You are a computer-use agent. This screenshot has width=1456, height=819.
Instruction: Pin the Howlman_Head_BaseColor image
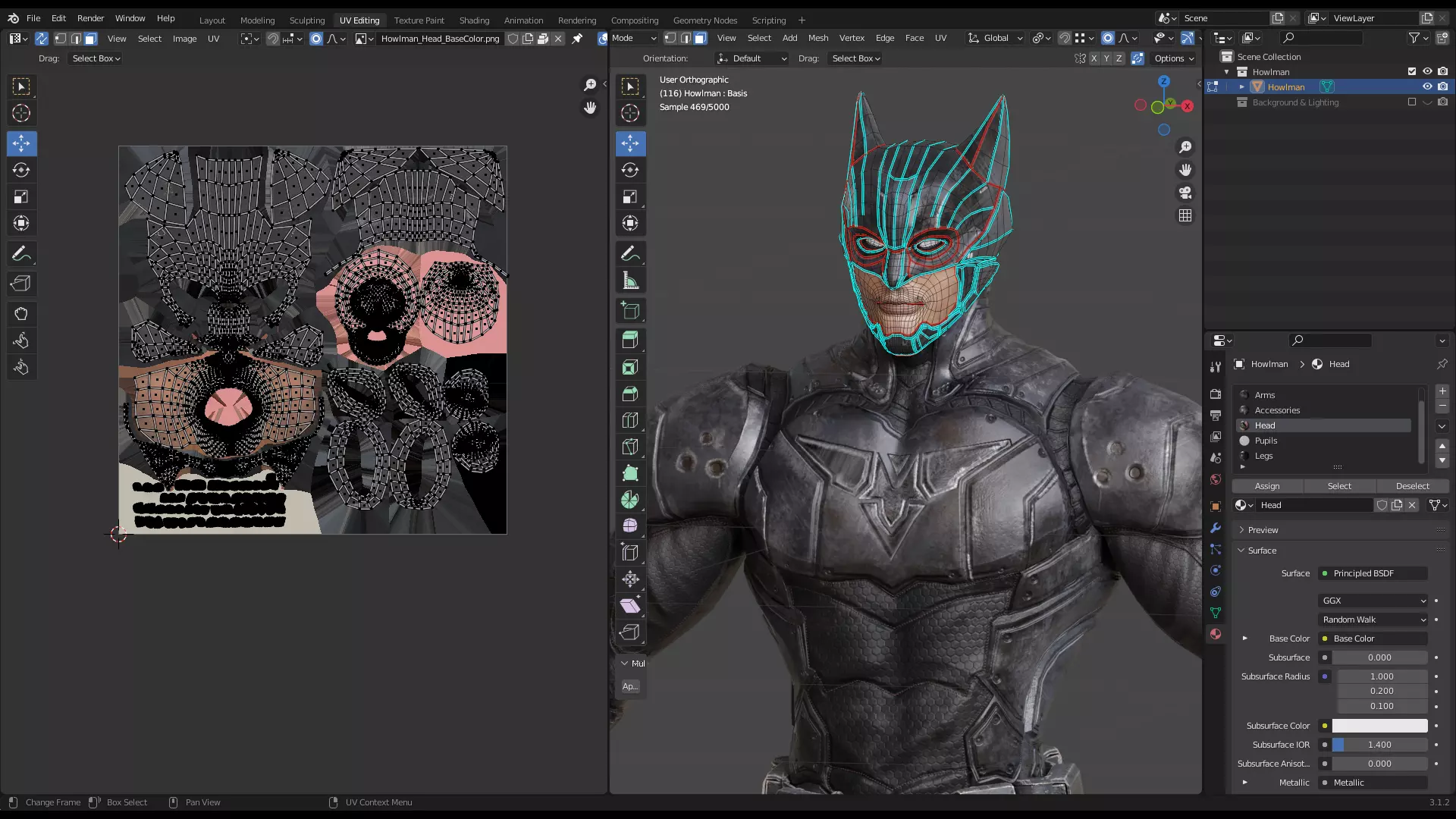(x=577, y=39)
